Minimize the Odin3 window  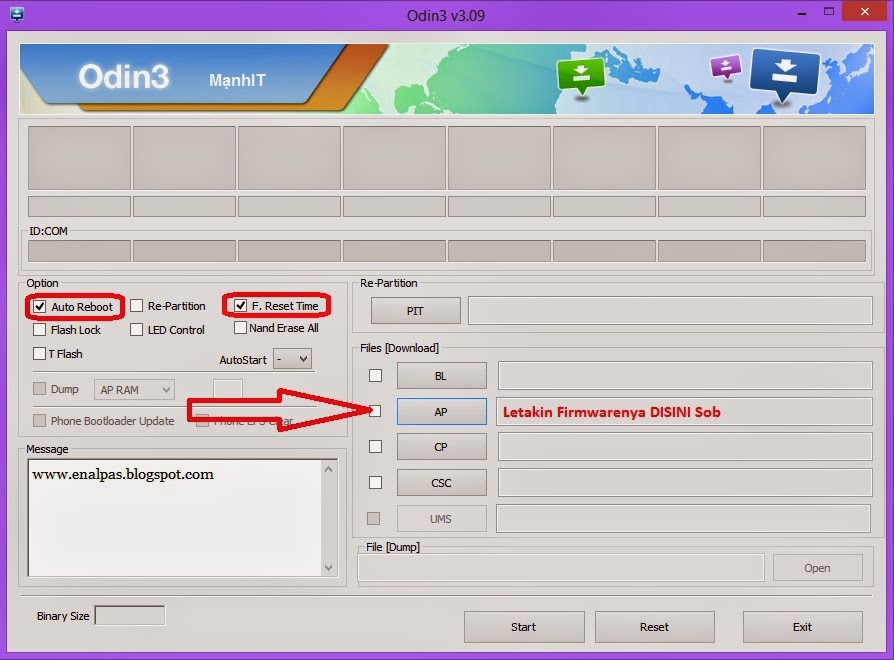[802, 13]
